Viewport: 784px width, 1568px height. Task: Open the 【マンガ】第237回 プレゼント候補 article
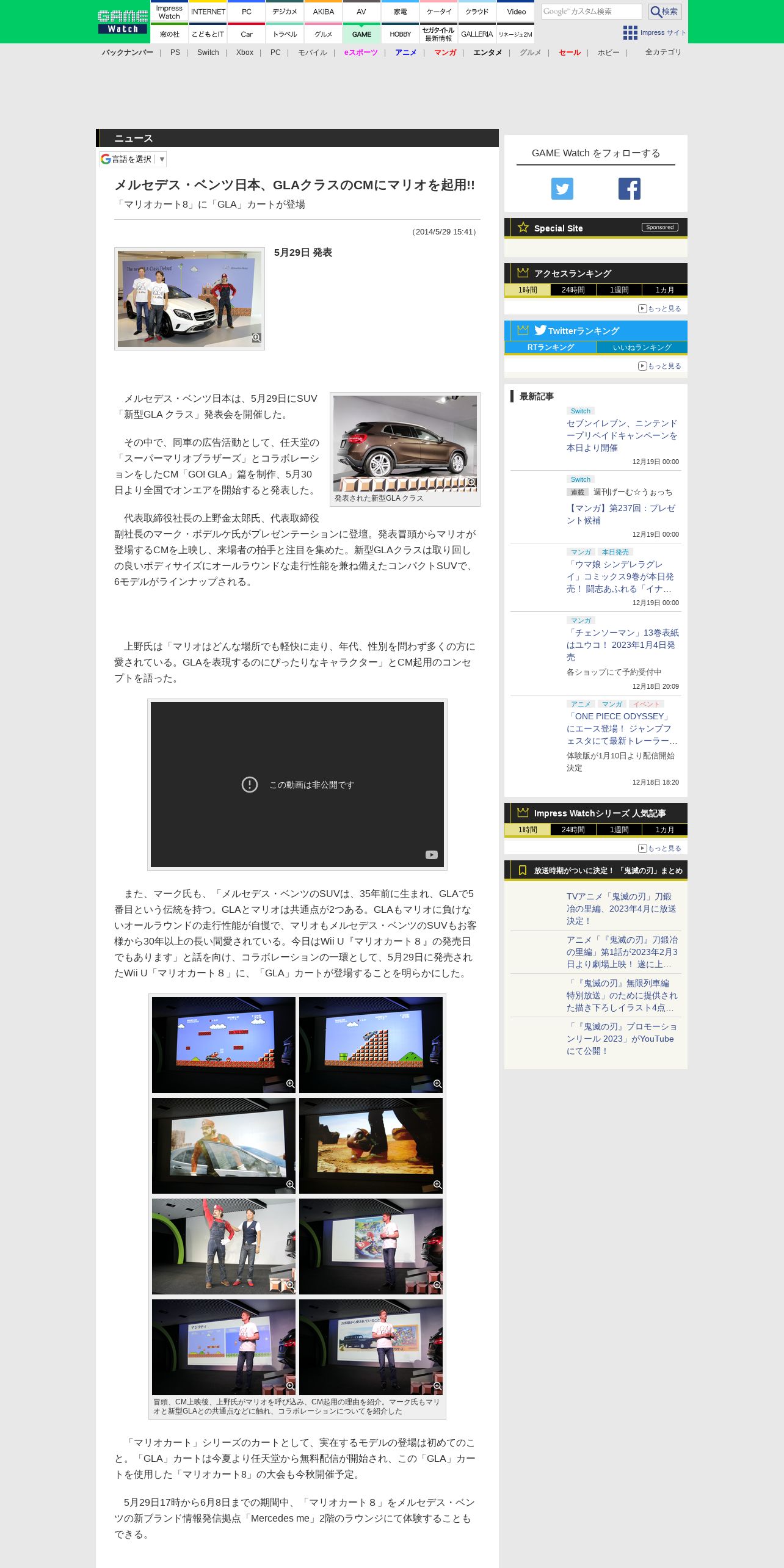(622, 514)
